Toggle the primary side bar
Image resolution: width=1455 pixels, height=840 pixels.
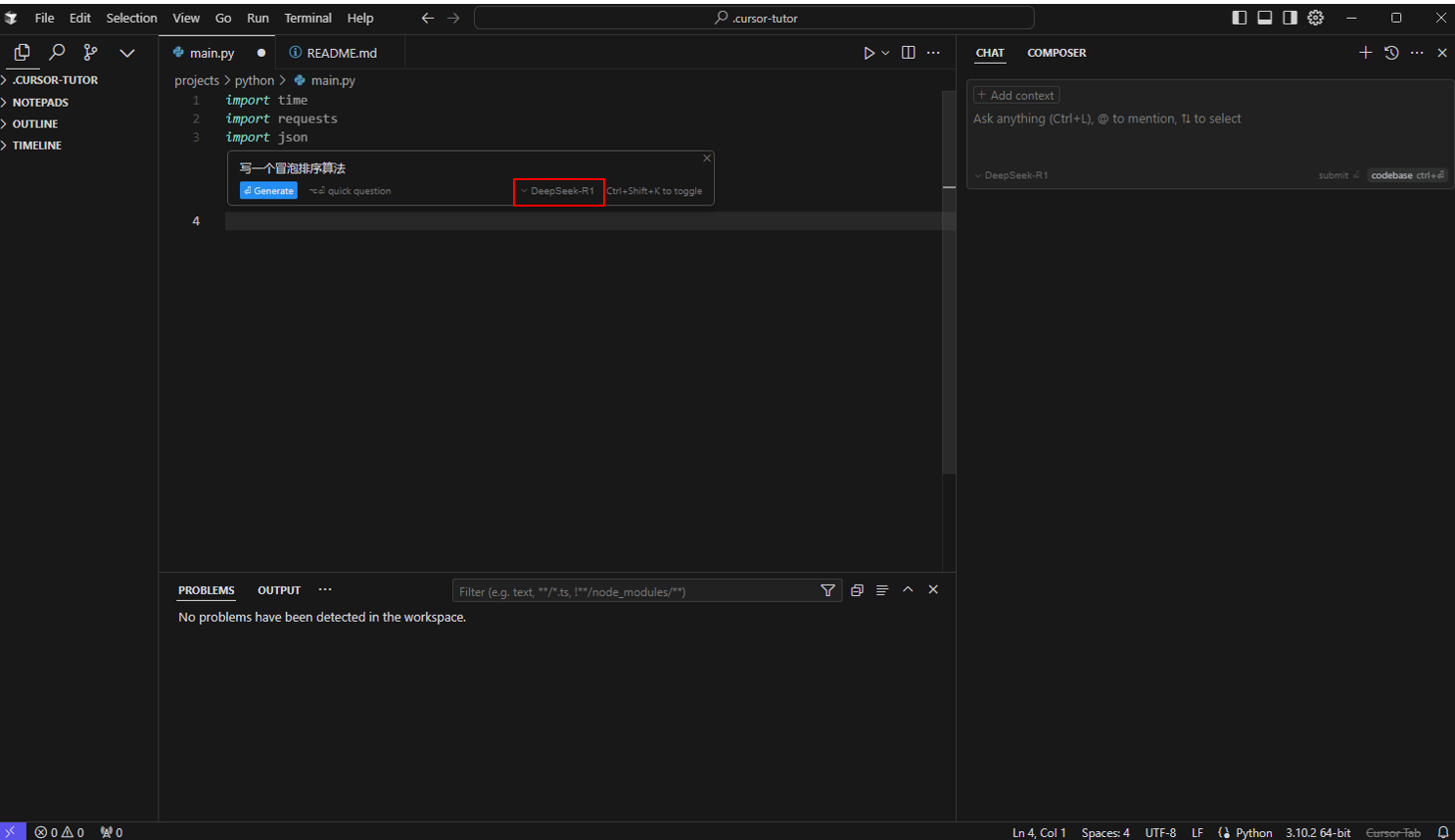point(1240,18)
